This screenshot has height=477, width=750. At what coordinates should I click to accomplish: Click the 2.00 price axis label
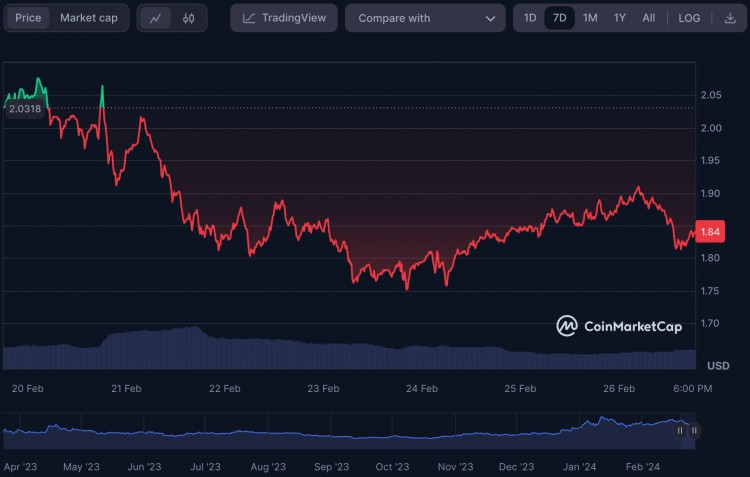pos(711,128)
